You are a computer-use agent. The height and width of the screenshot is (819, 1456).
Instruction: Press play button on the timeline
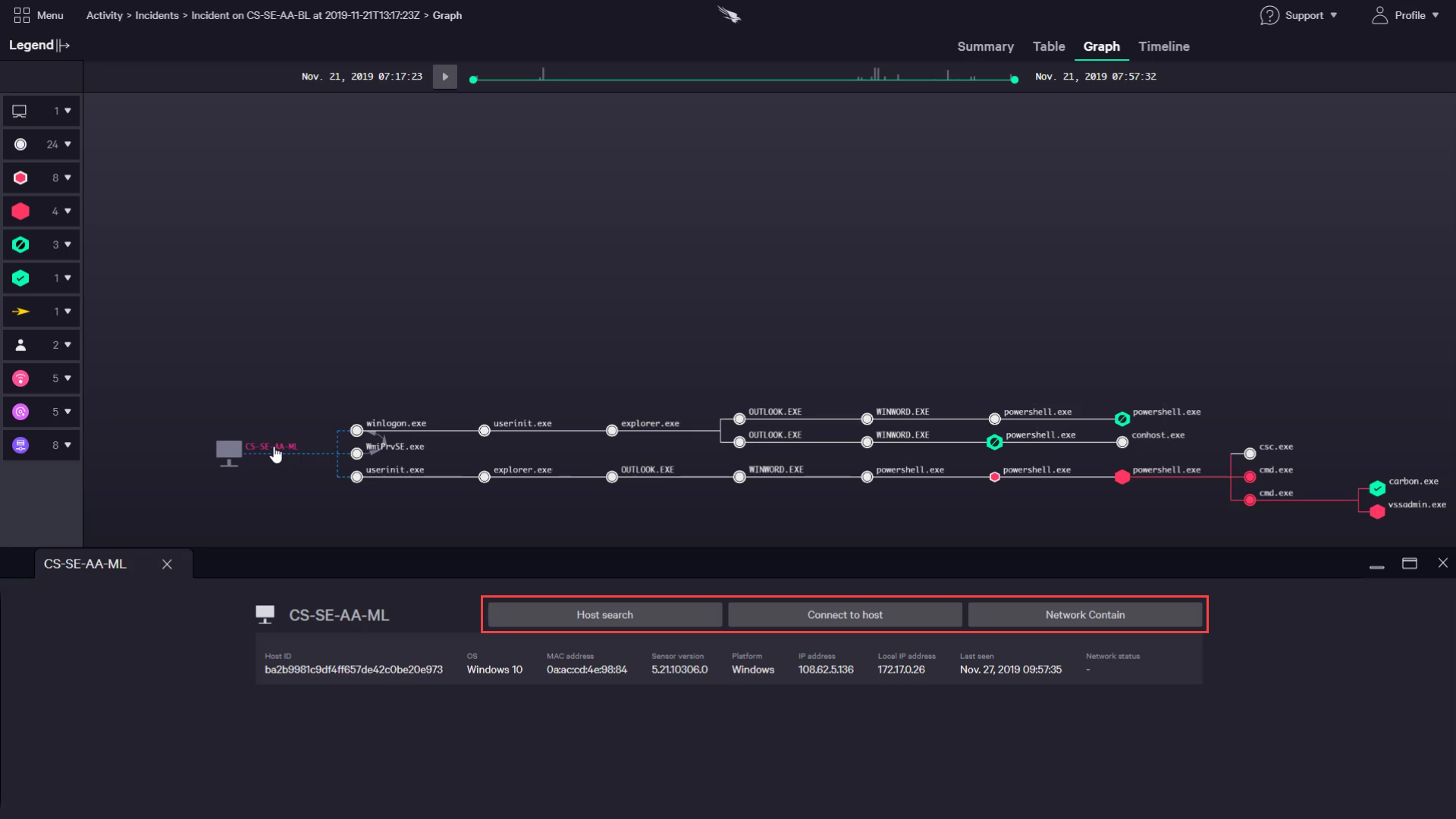[445, 76]
